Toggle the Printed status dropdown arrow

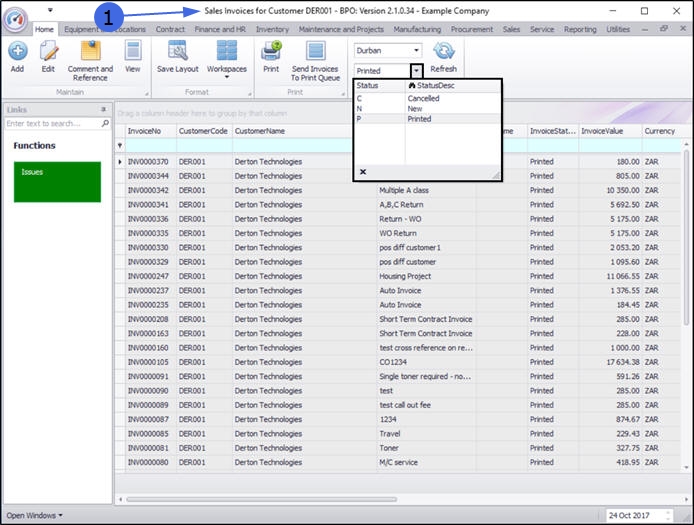point(416,71)
